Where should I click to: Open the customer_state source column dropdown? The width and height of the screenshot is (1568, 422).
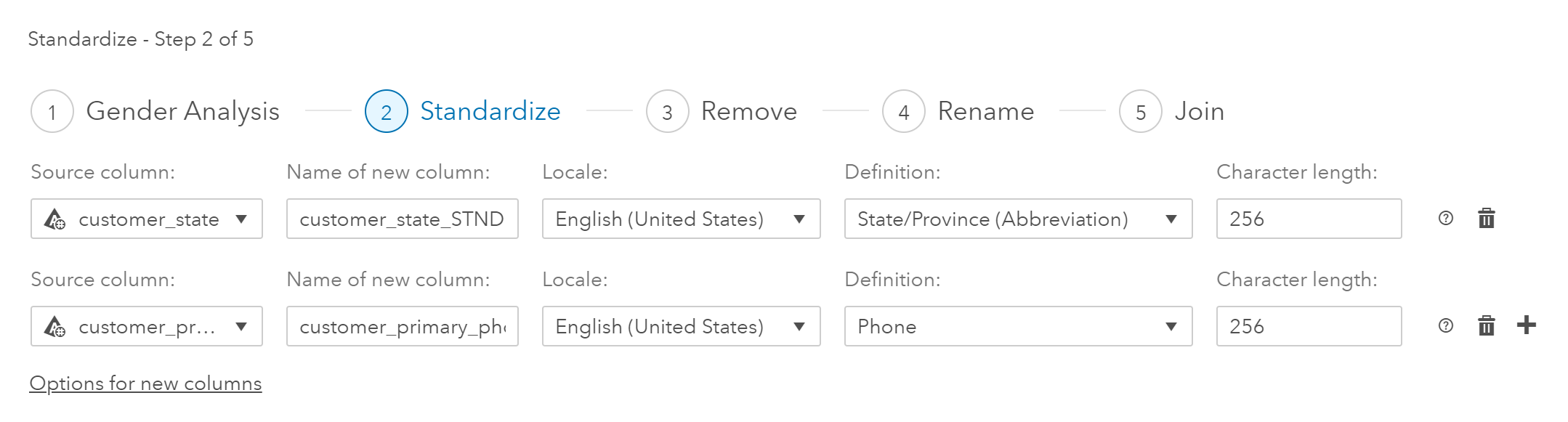(147, 219)
